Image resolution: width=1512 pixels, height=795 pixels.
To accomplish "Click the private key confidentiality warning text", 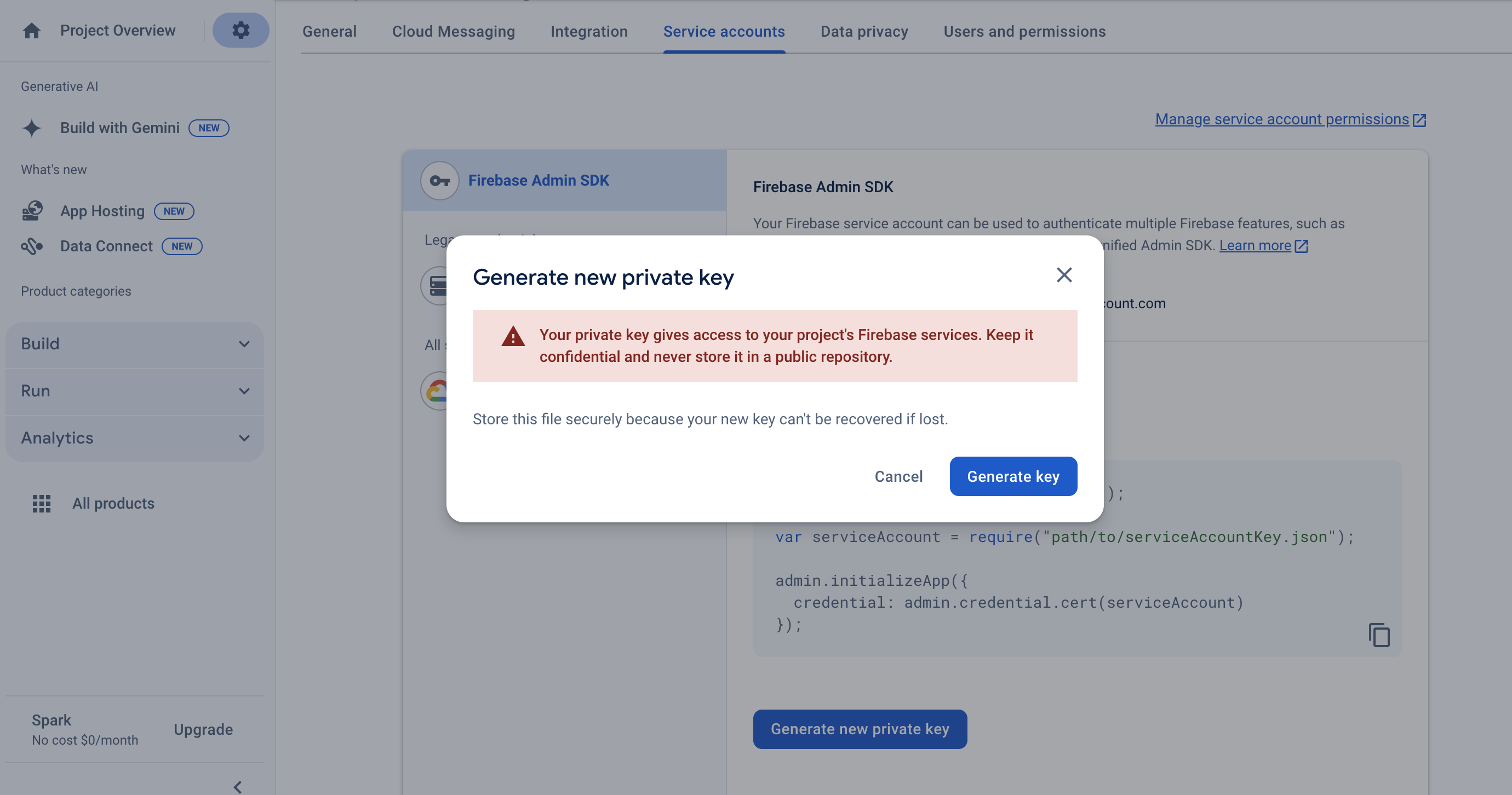I will 786,345.
